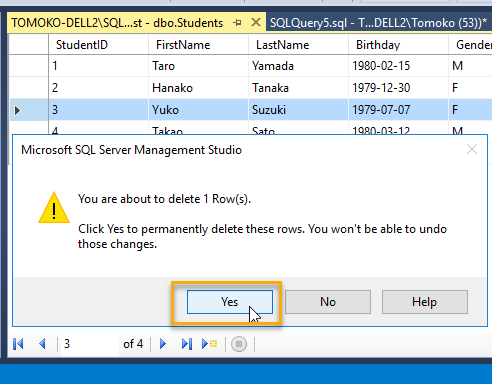Close the dbo.Students tab
The width and height of the screenshot is (492, 384).
click(x=256, y=23)
